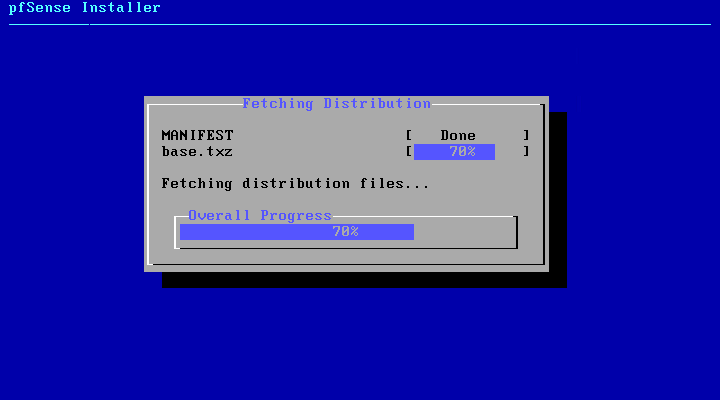Click the Overall Progress 70% bar

(x=346, y=232)
